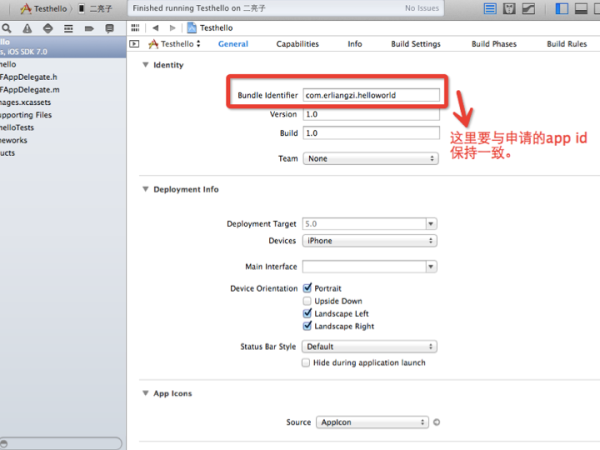The width and height of the screenshot is (600, 450).
Task: Switch to the Info tab
Action: click(355, 44)
